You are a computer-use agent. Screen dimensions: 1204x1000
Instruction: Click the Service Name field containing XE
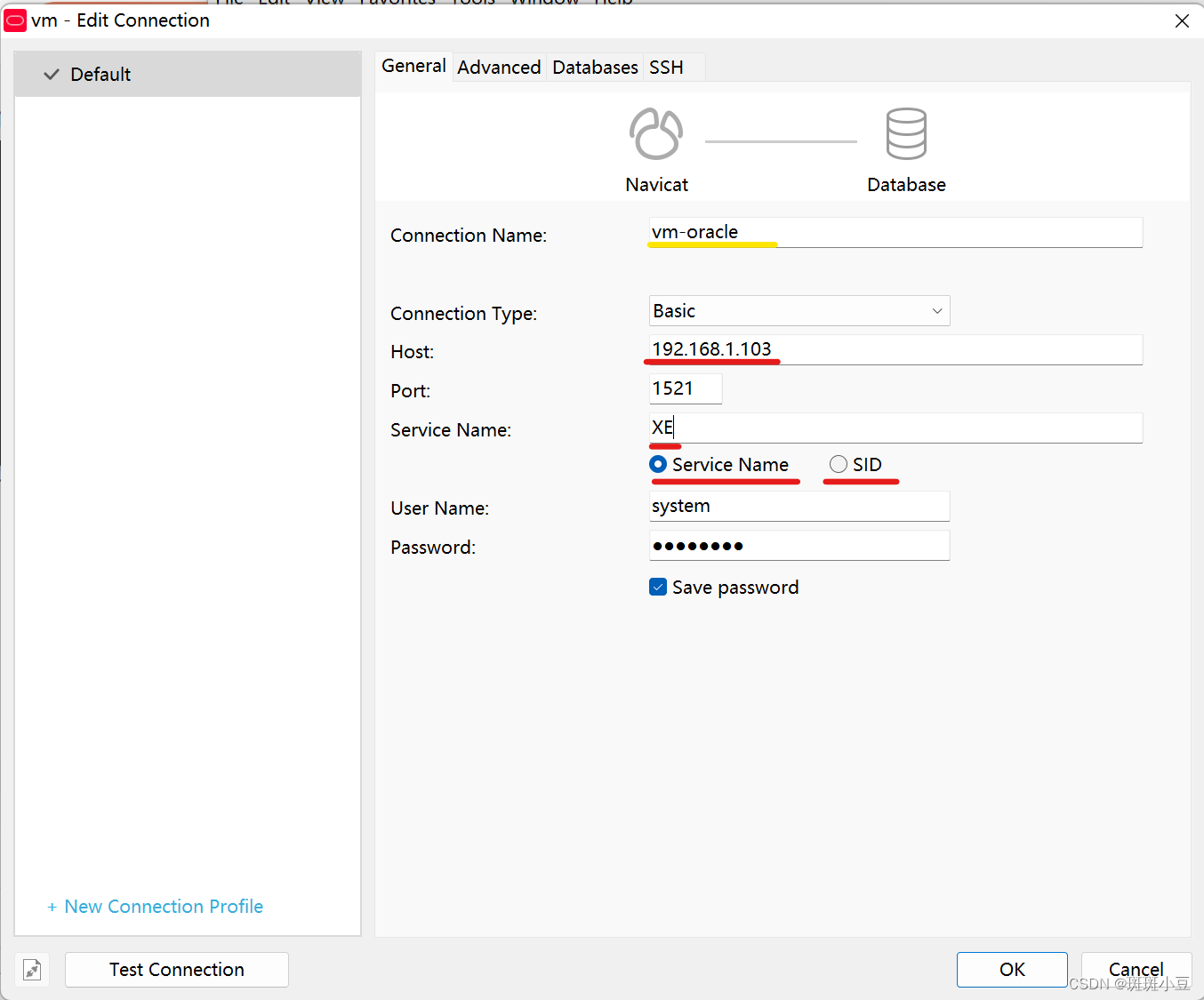click(x=895, y=428)
